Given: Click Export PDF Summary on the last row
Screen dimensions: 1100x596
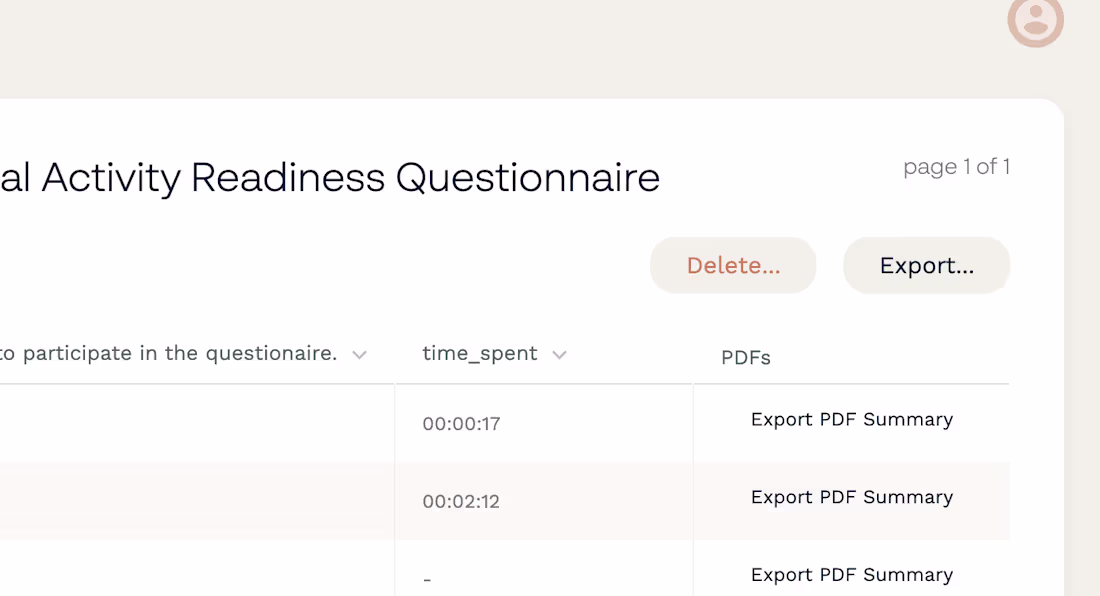Looking at the screenshot, I should coord(852,574).
